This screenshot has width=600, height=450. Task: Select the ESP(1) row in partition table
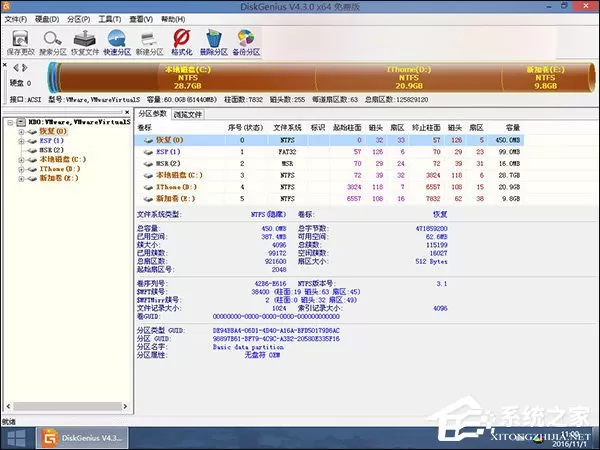tap(329, 152)
